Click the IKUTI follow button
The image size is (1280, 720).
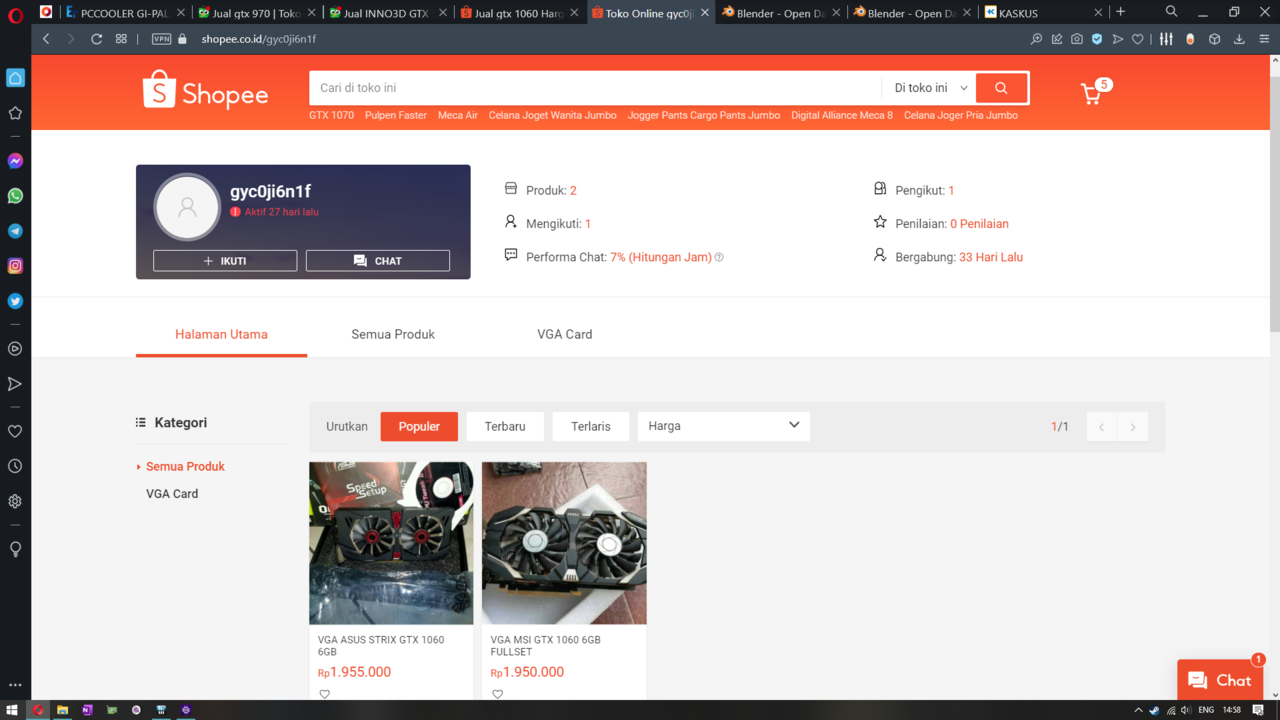(225, 260)
